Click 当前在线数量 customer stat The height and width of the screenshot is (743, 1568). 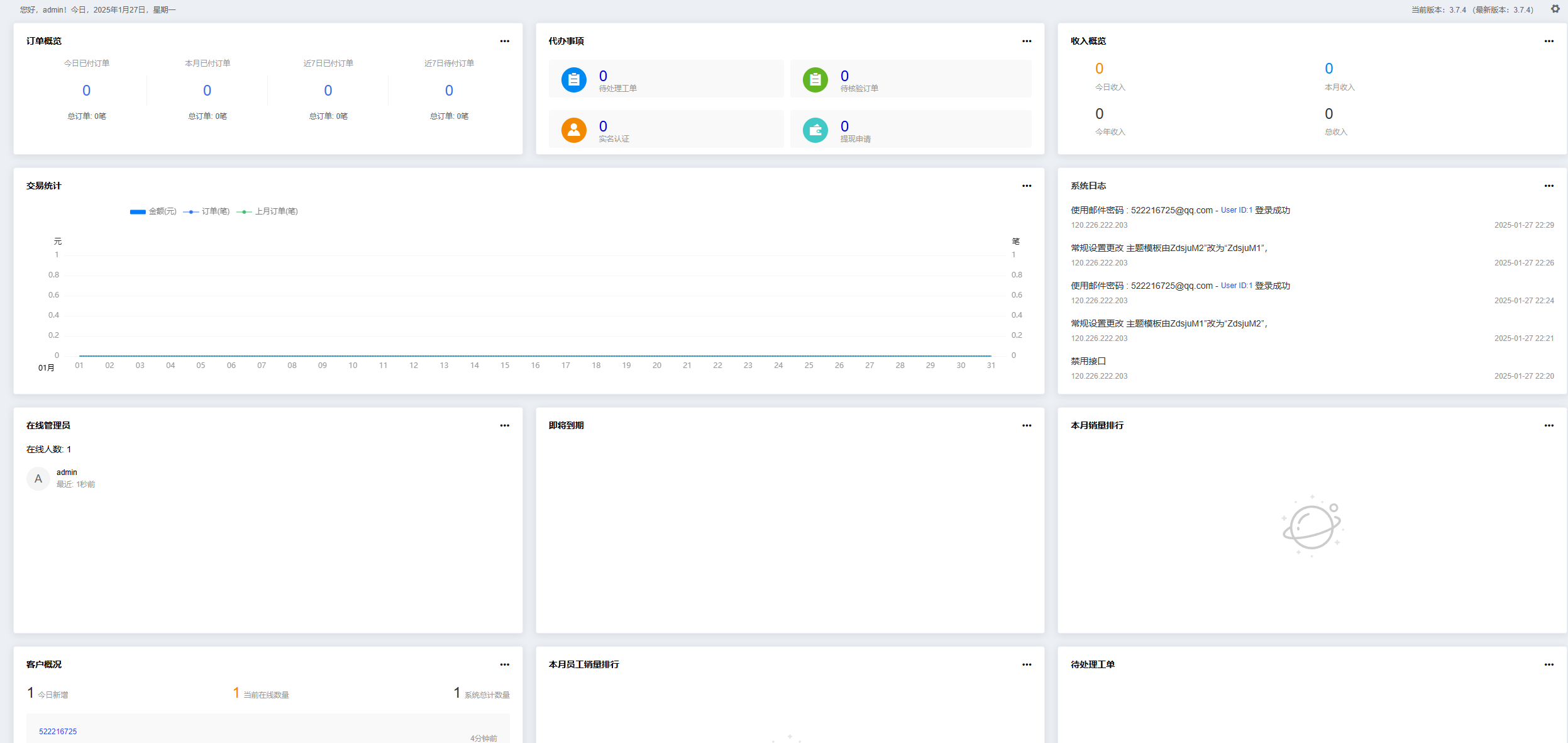tap(261, 693)
